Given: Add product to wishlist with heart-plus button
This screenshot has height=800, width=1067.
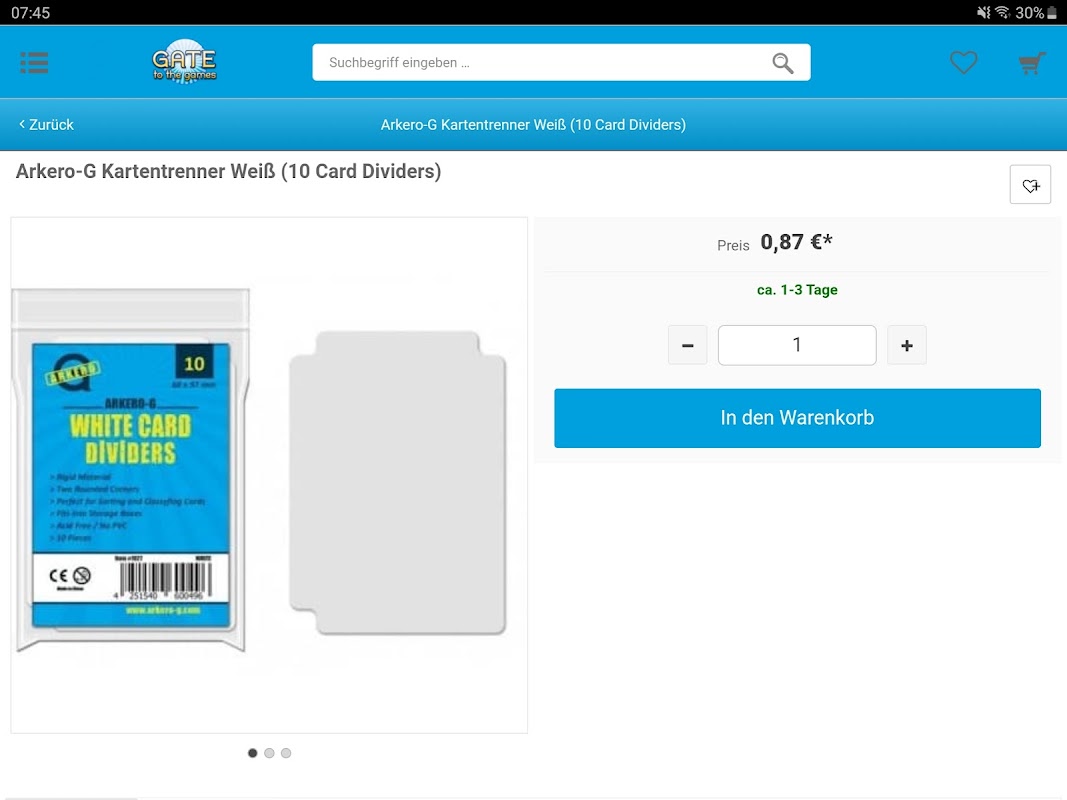Looking at the screenshot, I should click(1030, 184).
